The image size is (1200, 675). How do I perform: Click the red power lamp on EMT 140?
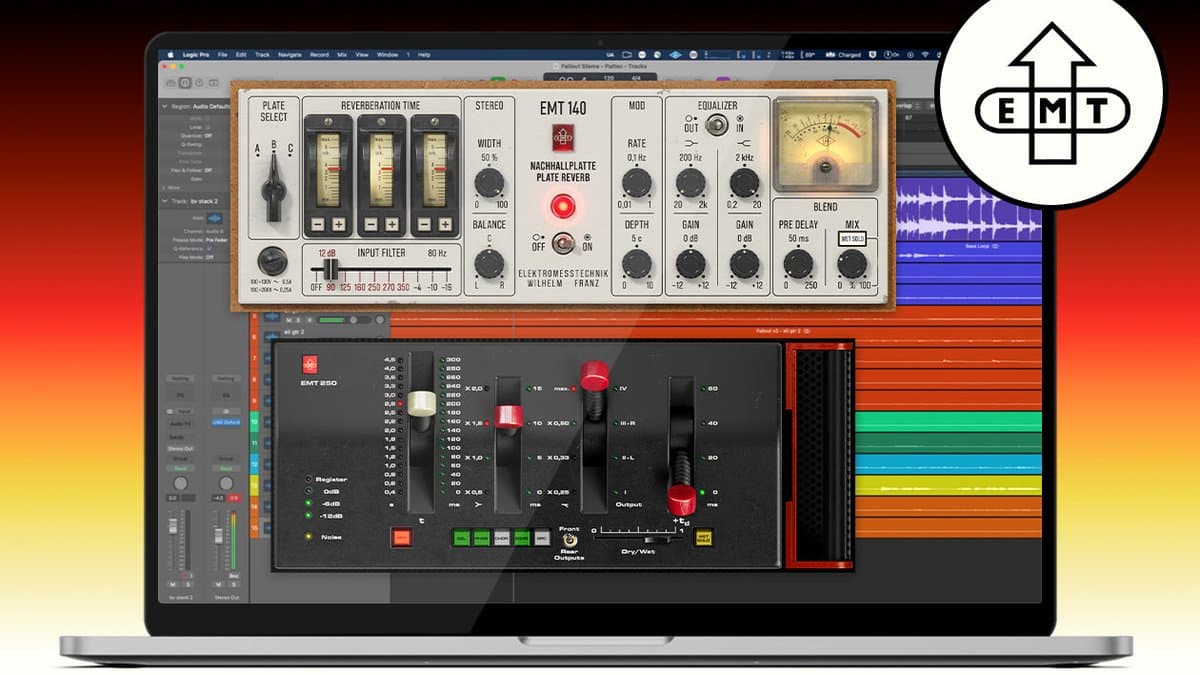pos(563,208)
